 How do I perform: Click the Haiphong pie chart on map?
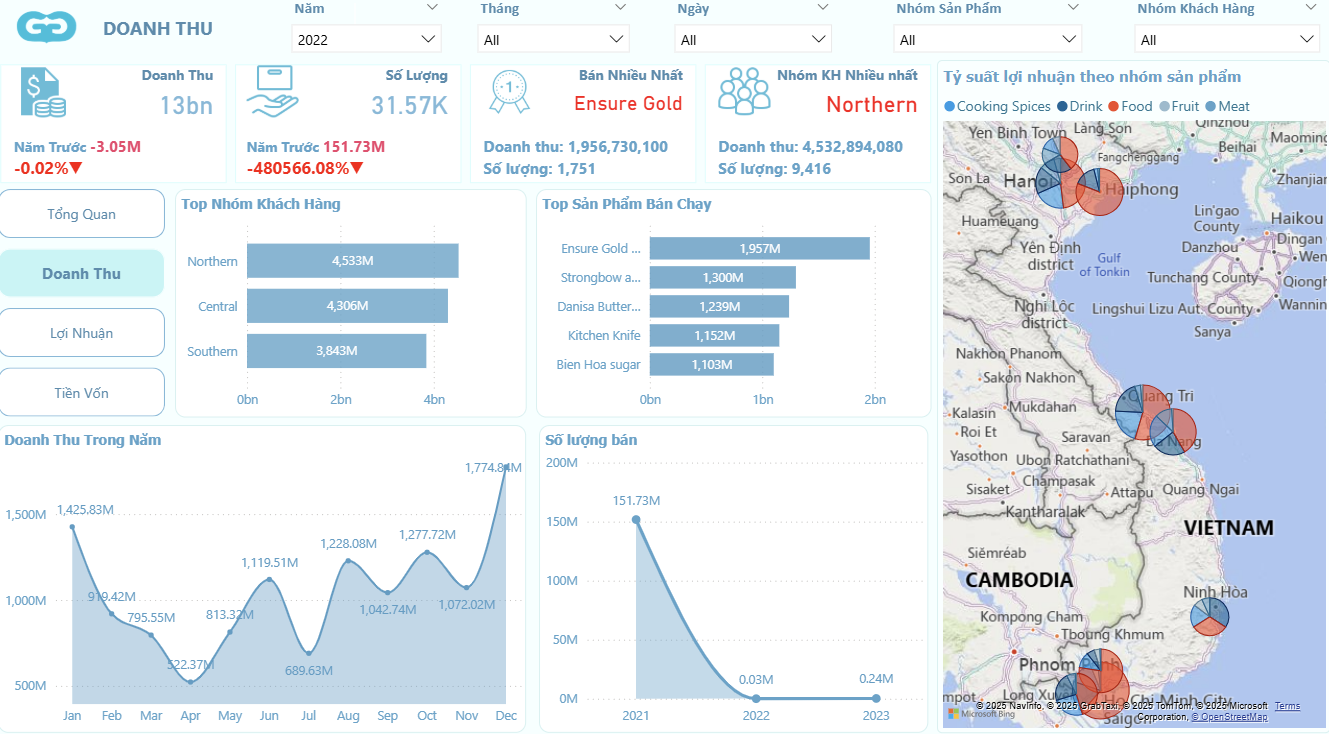coord(1100,192)
